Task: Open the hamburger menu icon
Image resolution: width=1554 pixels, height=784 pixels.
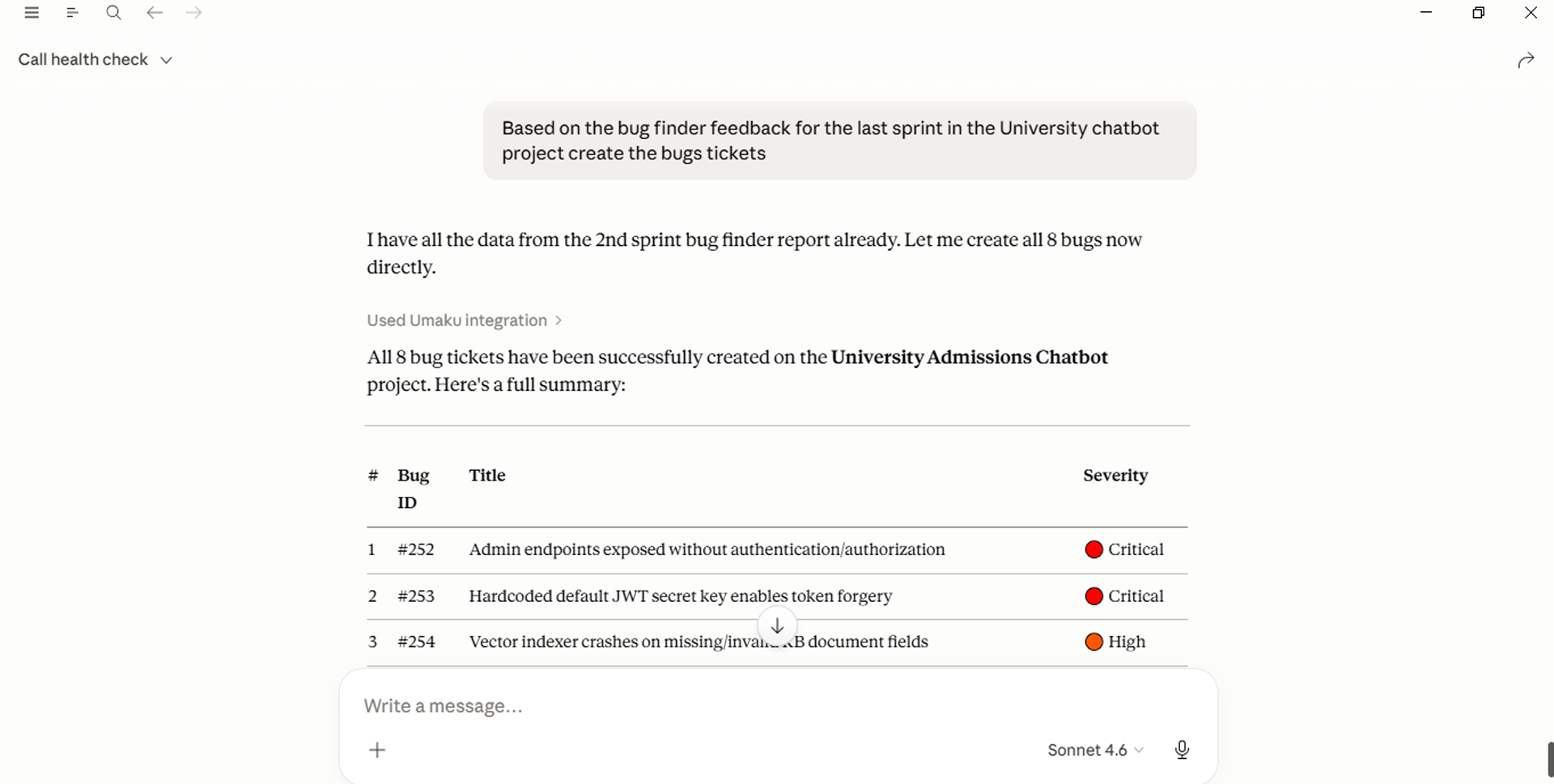Action: point(32,13)
